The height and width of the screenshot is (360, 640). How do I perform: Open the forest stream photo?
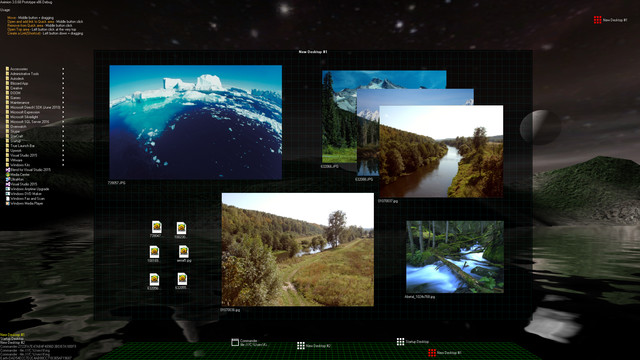tap(455, 257)
